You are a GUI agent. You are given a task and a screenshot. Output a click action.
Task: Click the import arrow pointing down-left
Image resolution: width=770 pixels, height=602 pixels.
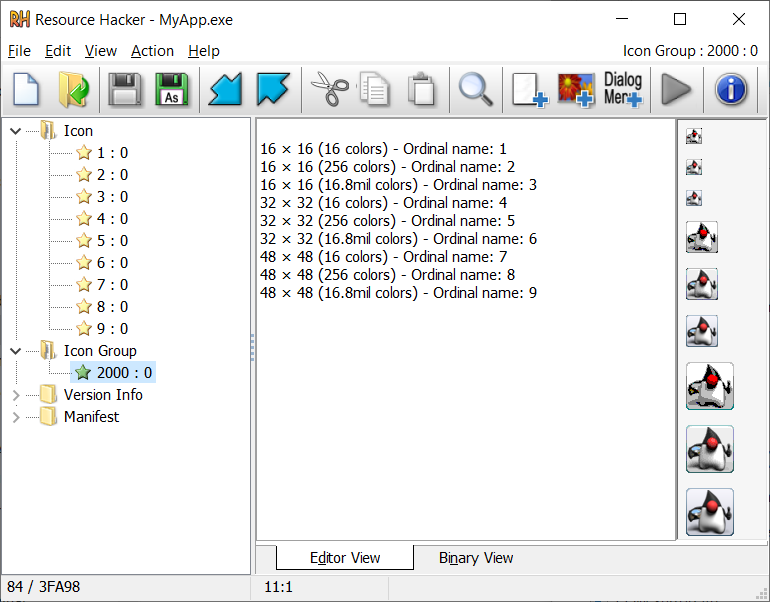tap(225, 89)
